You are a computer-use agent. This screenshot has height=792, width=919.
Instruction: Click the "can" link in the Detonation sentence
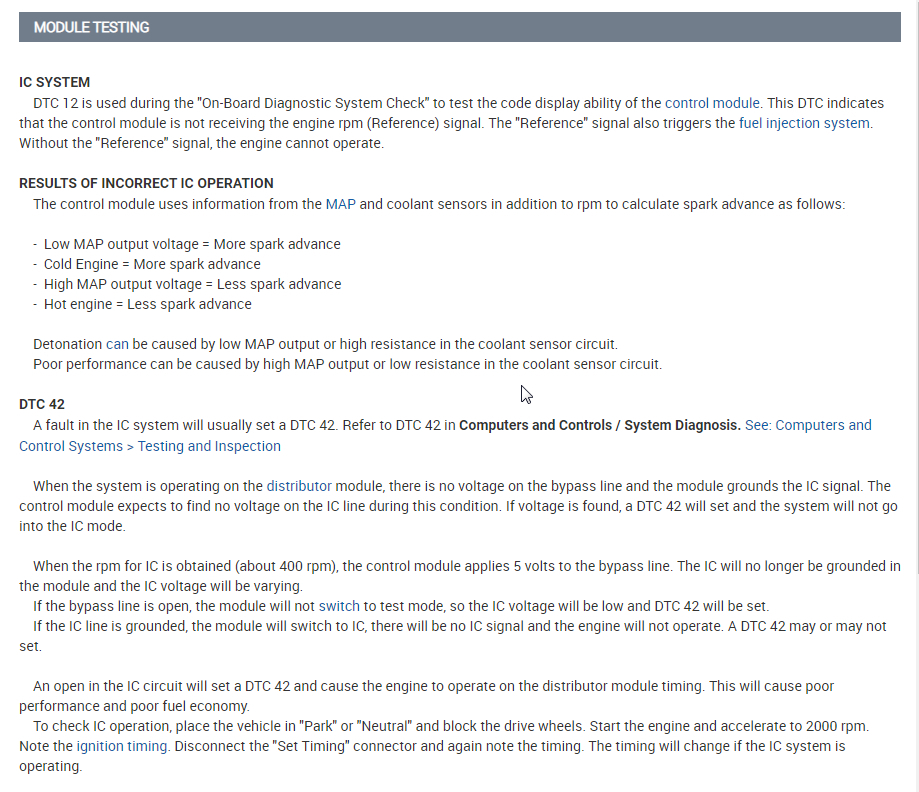(117, 344)
